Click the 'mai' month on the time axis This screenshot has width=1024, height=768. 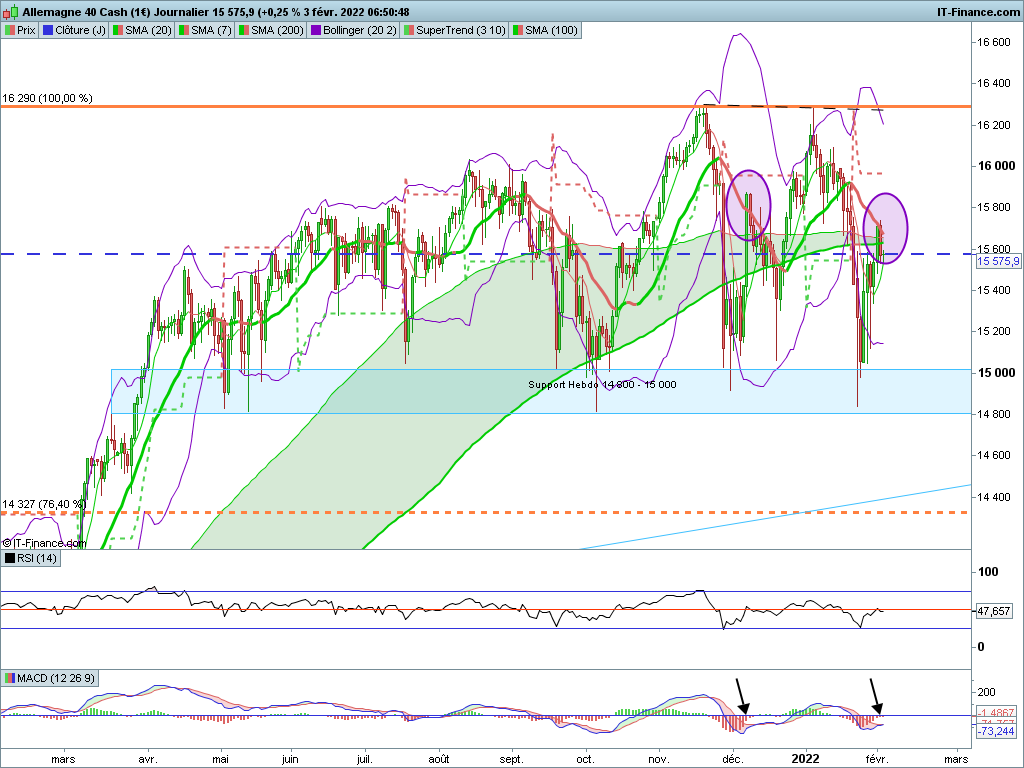221,760
